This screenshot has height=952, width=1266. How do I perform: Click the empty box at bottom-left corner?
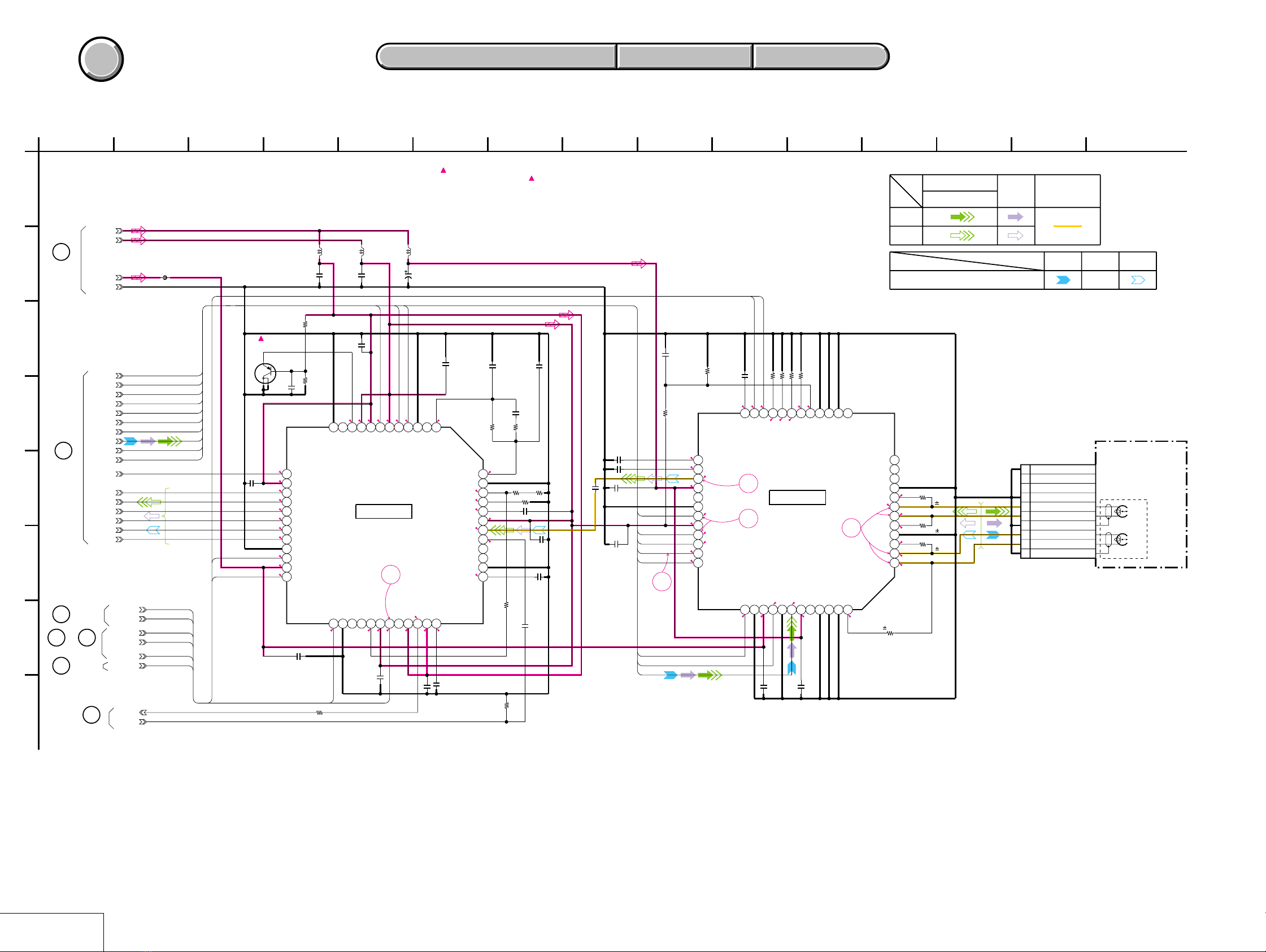(51, 933)
